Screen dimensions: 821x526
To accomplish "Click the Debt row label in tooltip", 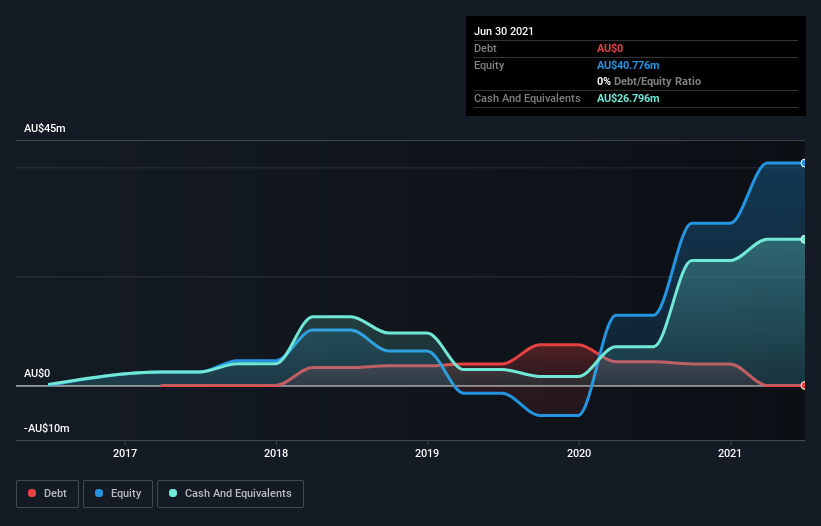I will pos(485,48).
